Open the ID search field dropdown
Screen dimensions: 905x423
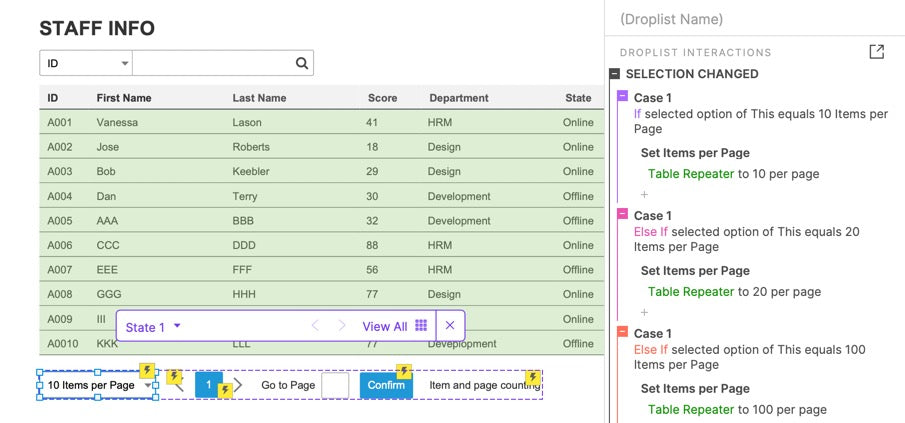[x=86, y=63]
